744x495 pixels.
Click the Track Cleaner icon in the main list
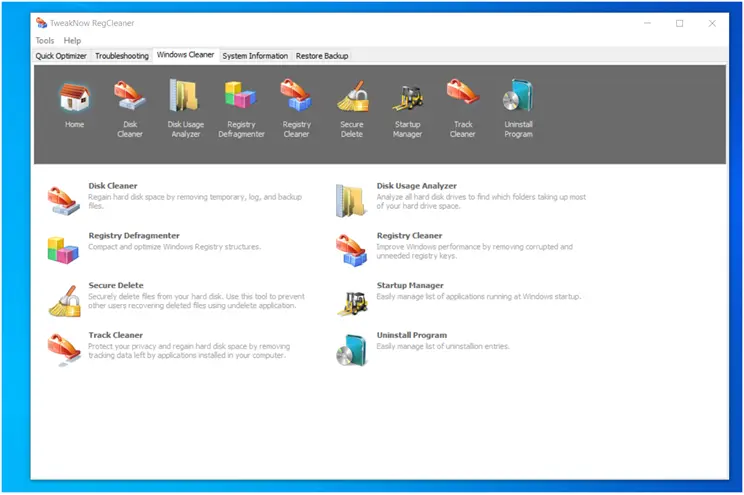click(x=64, y=350)
